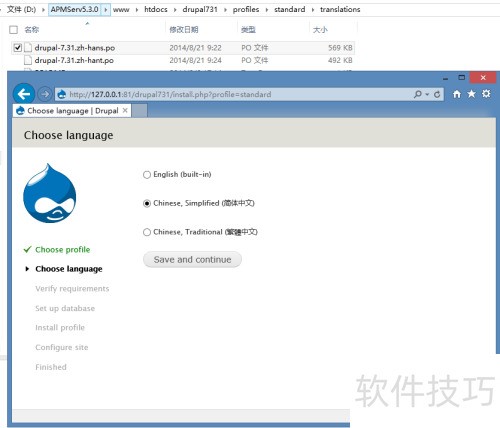The height and width of the screenshot is (428, 500).
Task: Click the Drupal logo image
Action: point(49,193)
